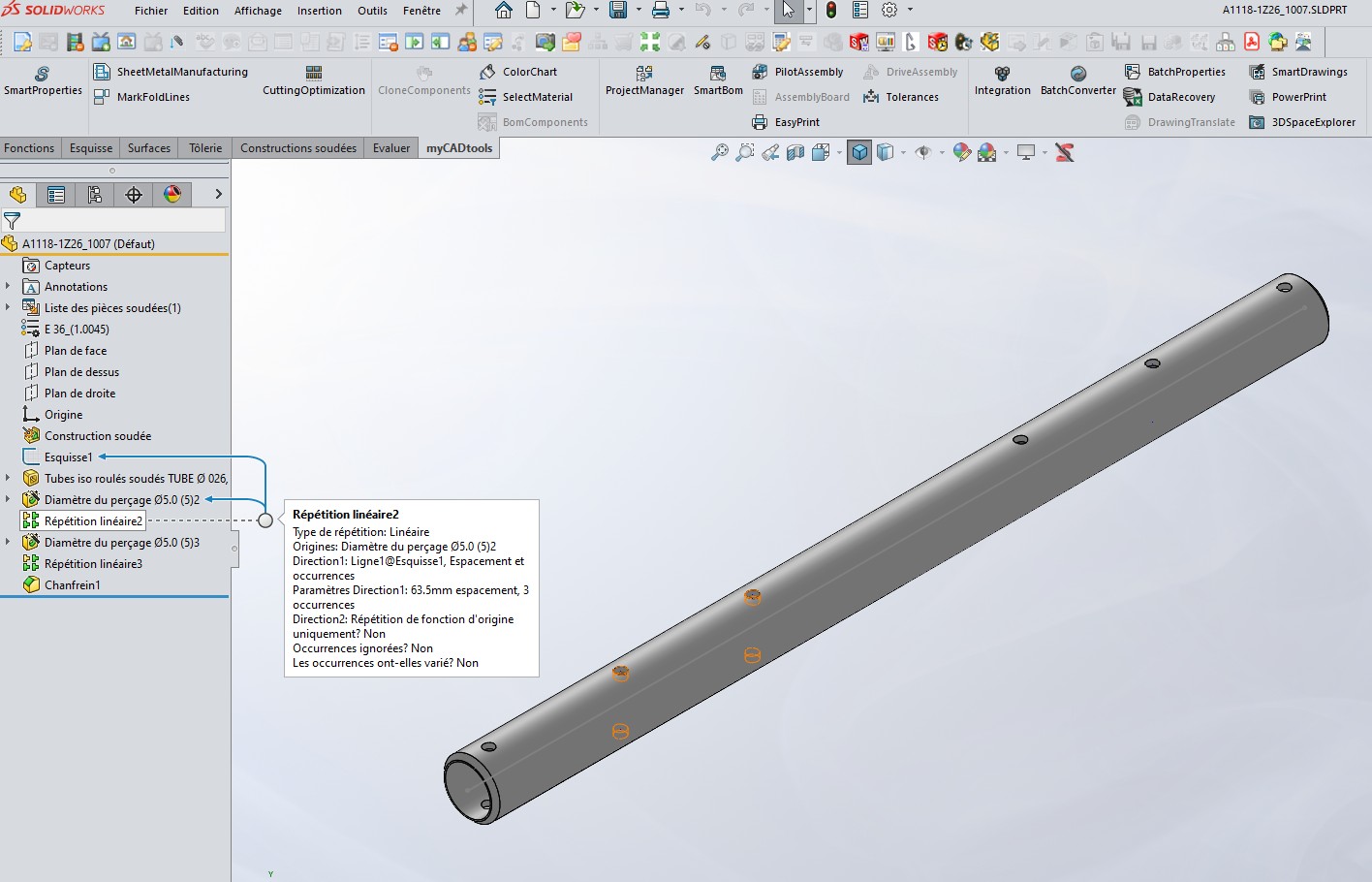Open the Outils menu
1372x882 pixels.
[372, 11]
